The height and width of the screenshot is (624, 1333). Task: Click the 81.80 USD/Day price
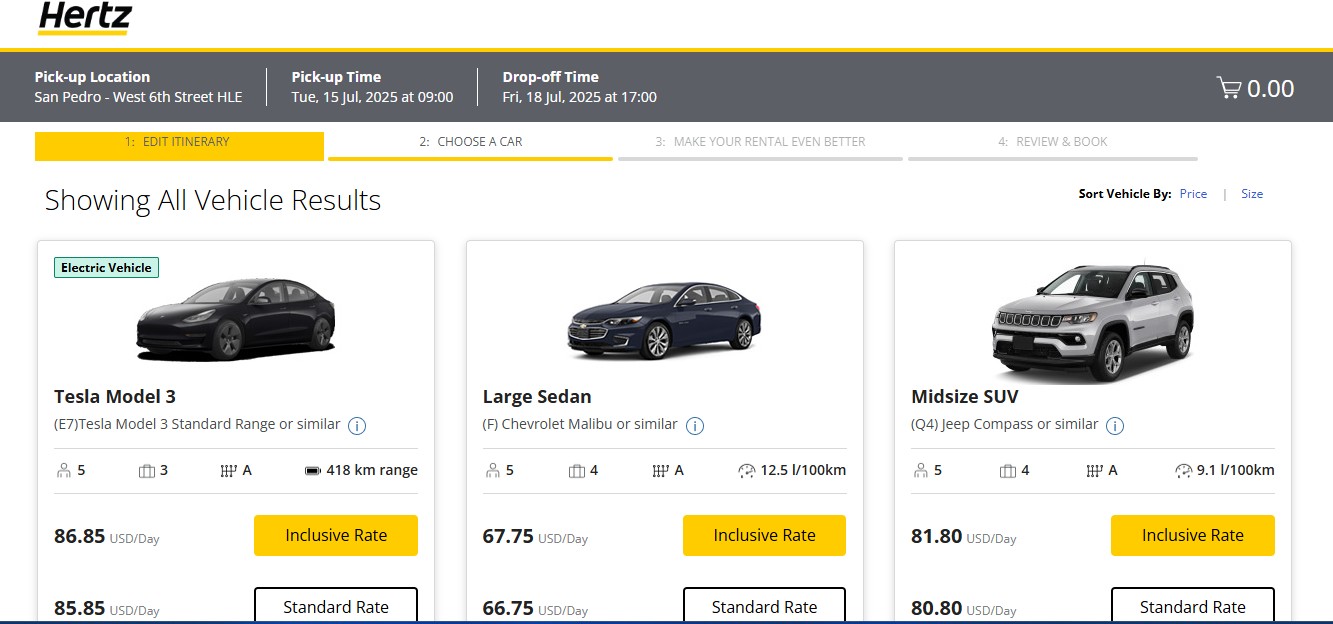tap(964, 536)
